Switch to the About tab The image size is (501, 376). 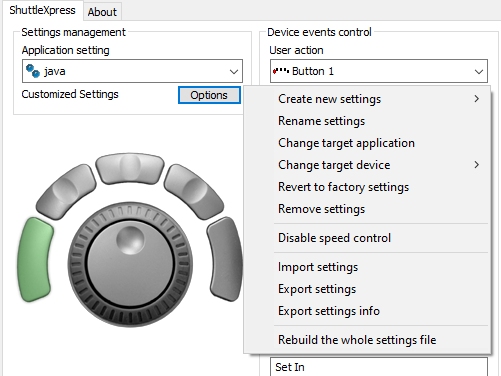(x=102, y=12)
